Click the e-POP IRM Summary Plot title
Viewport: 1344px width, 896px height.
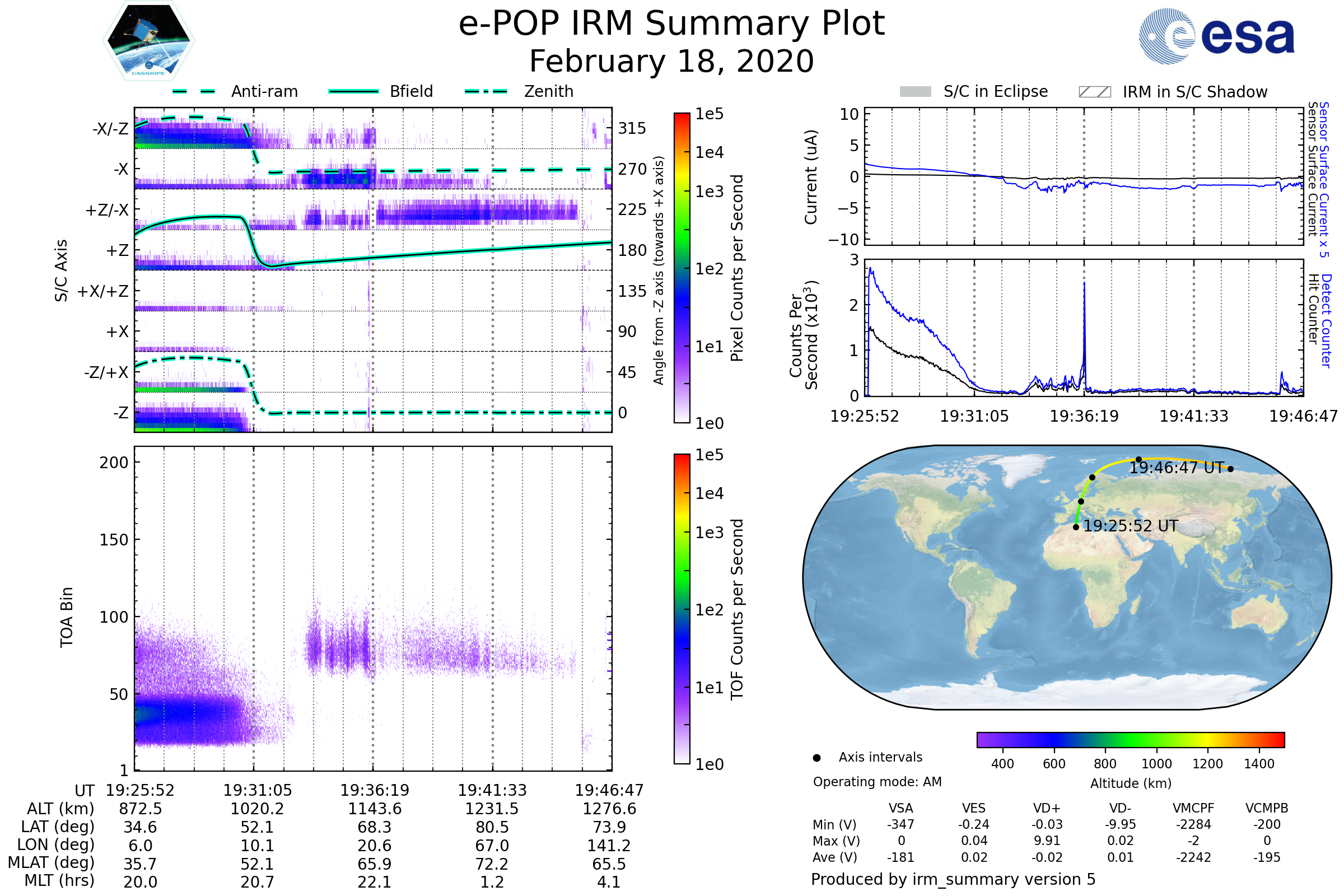pyautogui.click(x=671, y=24)
